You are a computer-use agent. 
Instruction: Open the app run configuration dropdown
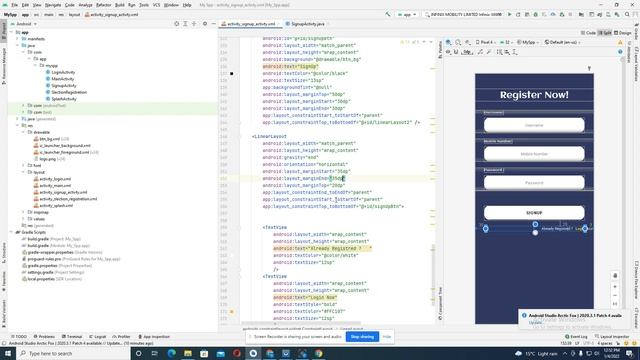click(x=407, y=14)
